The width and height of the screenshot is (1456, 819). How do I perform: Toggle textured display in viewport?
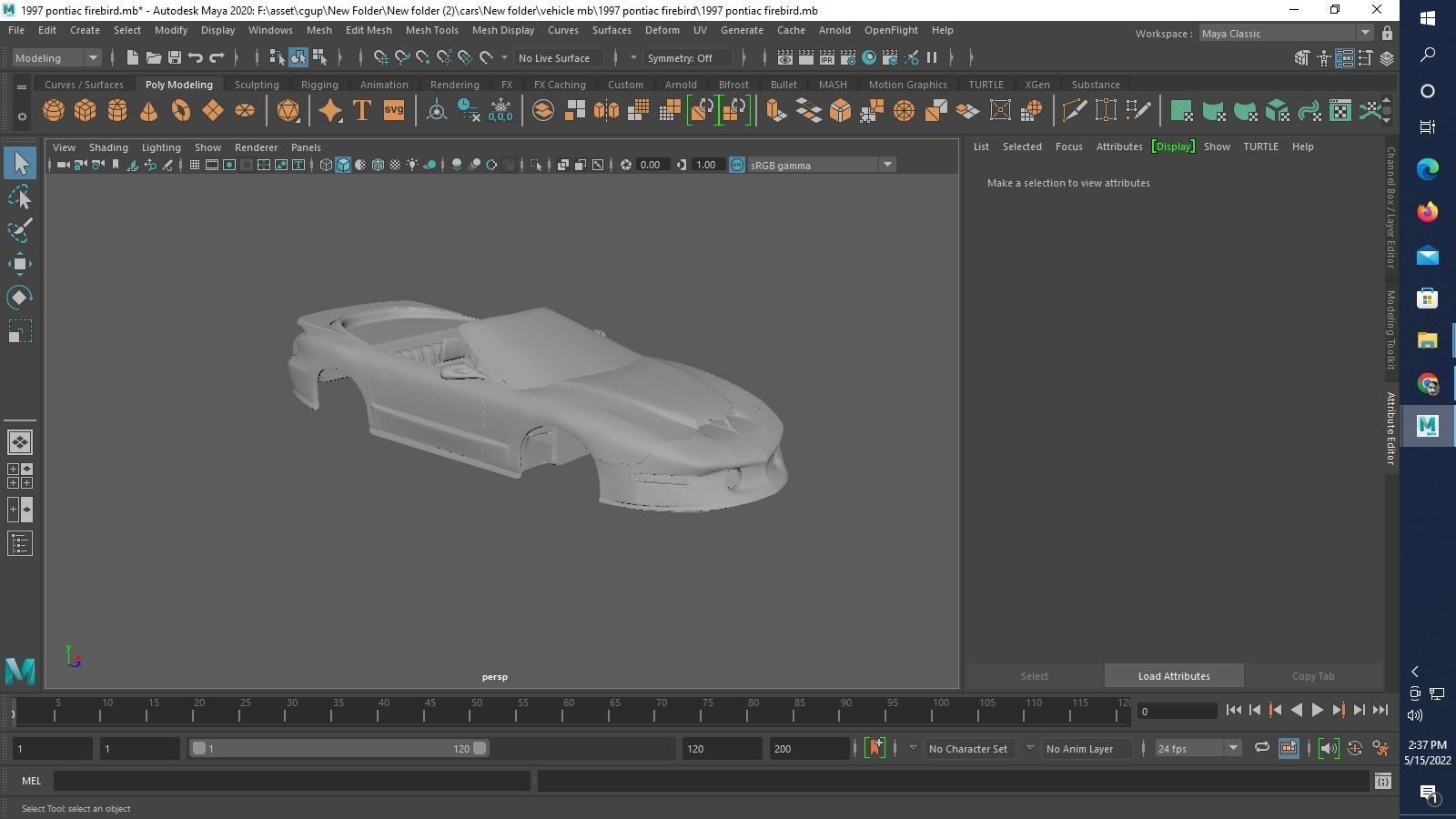click(x=395, y=165)
